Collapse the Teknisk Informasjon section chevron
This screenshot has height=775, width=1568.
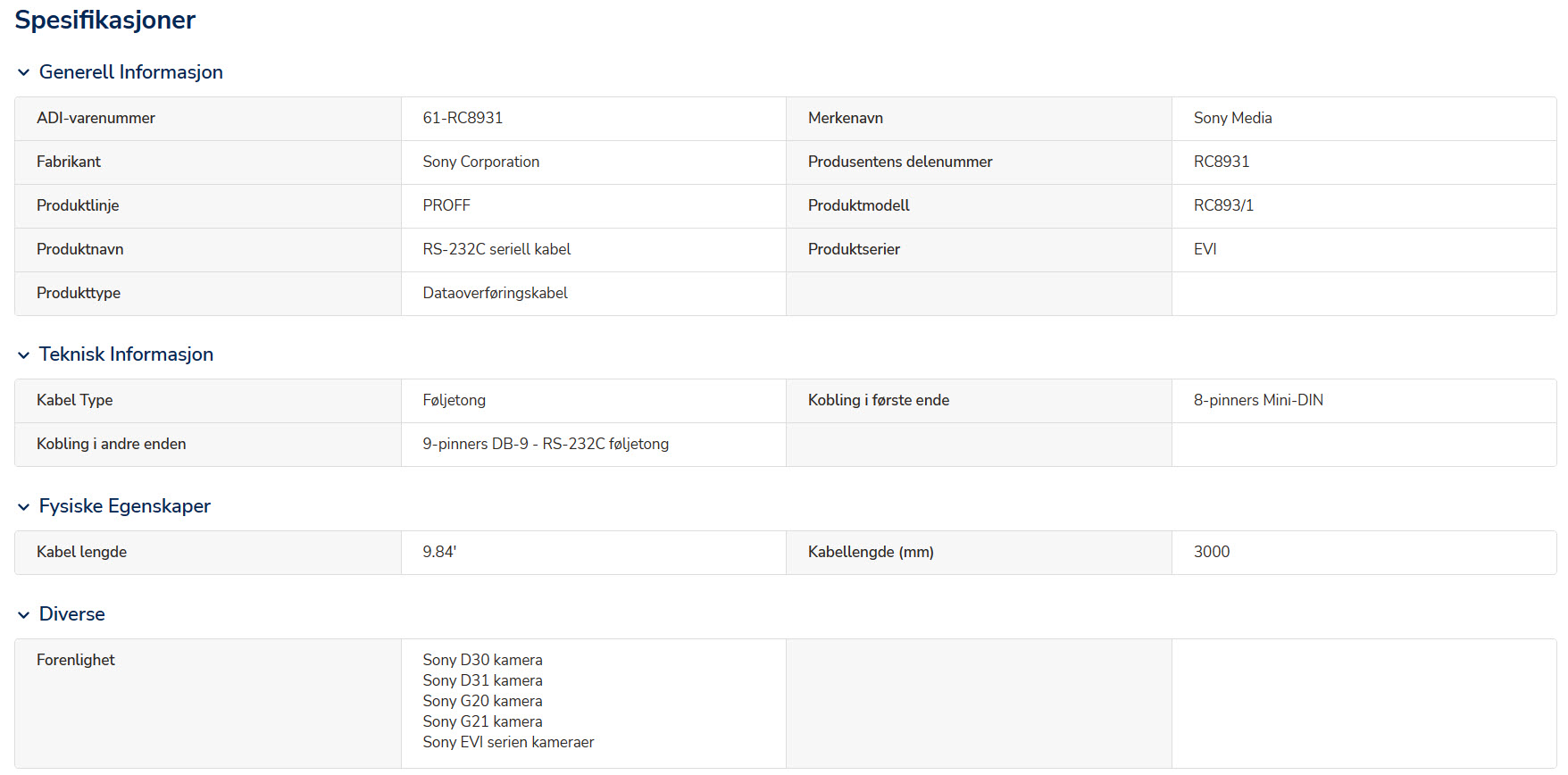click(x=23, y=354)
